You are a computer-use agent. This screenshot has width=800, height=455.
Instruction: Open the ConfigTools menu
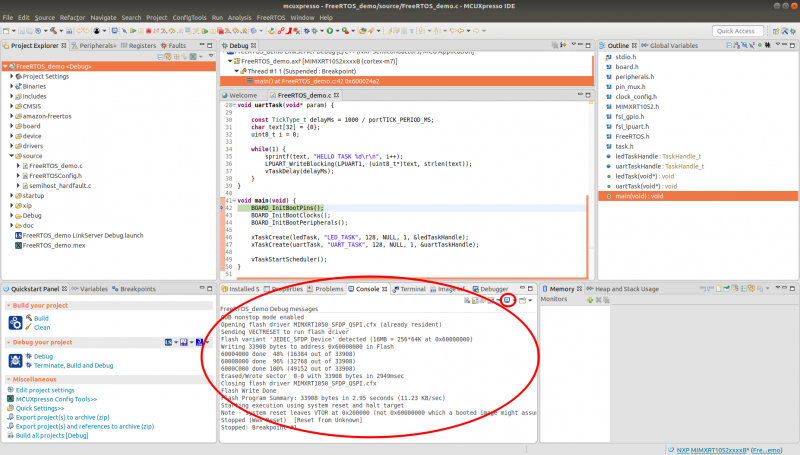[188, 18]
